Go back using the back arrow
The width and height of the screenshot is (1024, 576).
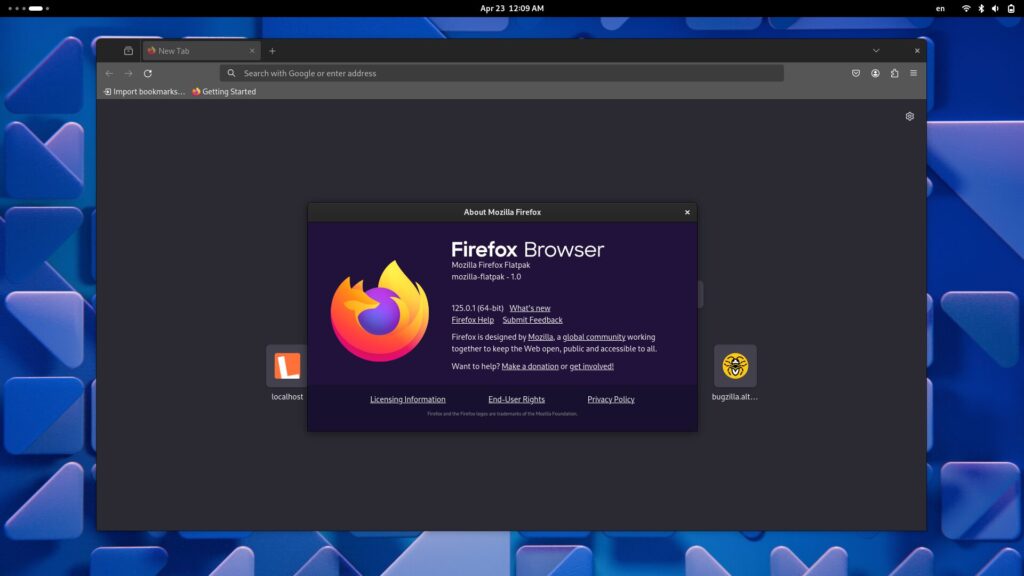[108, 73]
